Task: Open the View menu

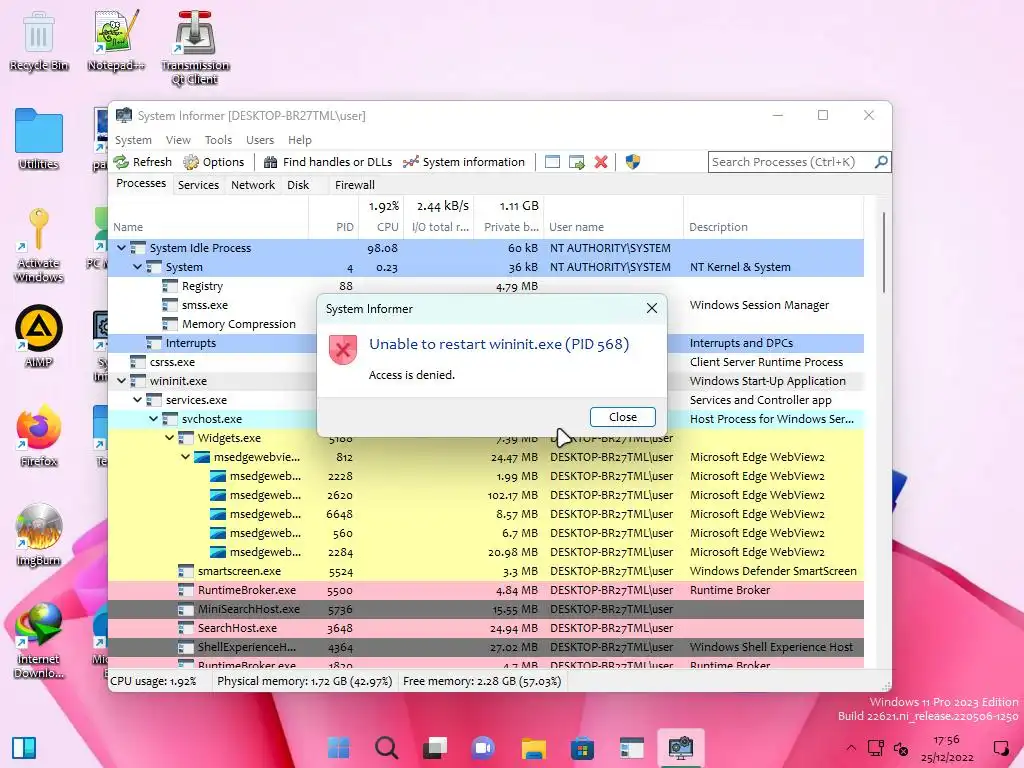Action: tap(178, 140)
